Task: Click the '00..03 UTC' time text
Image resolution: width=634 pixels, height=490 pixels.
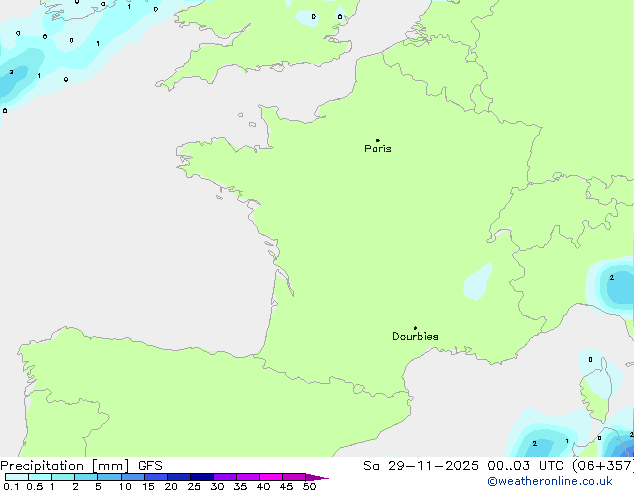Action: (525, 466)
